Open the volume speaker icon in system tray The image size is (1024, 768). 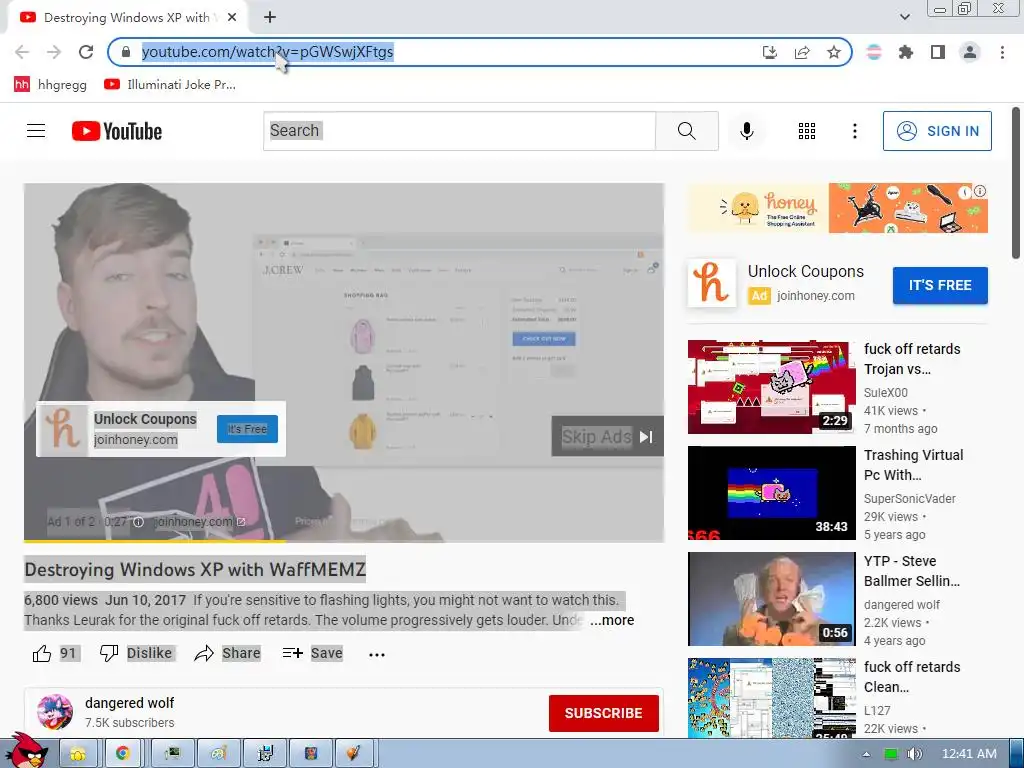tap(915, 754)
